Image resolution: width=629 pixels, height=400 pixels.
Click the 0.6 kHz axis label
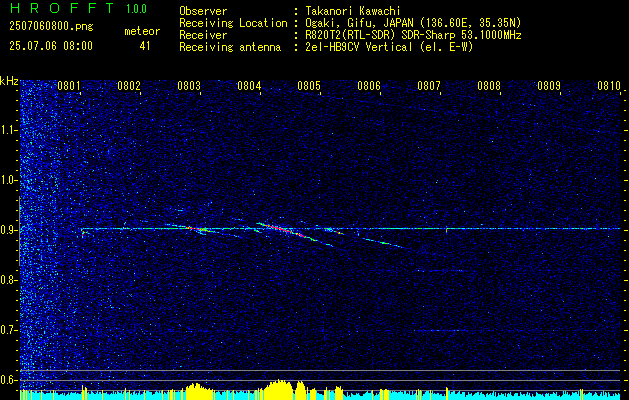coord(7,380)
